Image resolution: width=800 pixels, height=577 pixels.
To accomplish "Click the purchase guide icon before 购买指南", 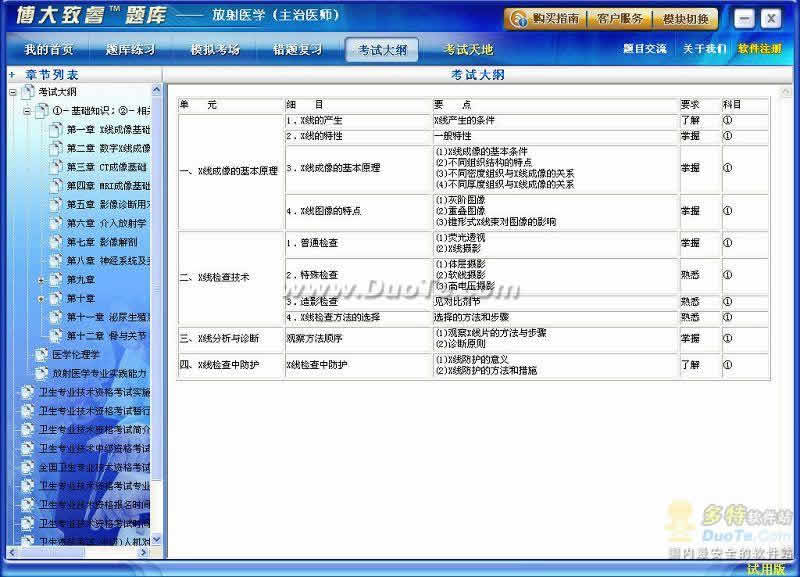I will [520, 19].
